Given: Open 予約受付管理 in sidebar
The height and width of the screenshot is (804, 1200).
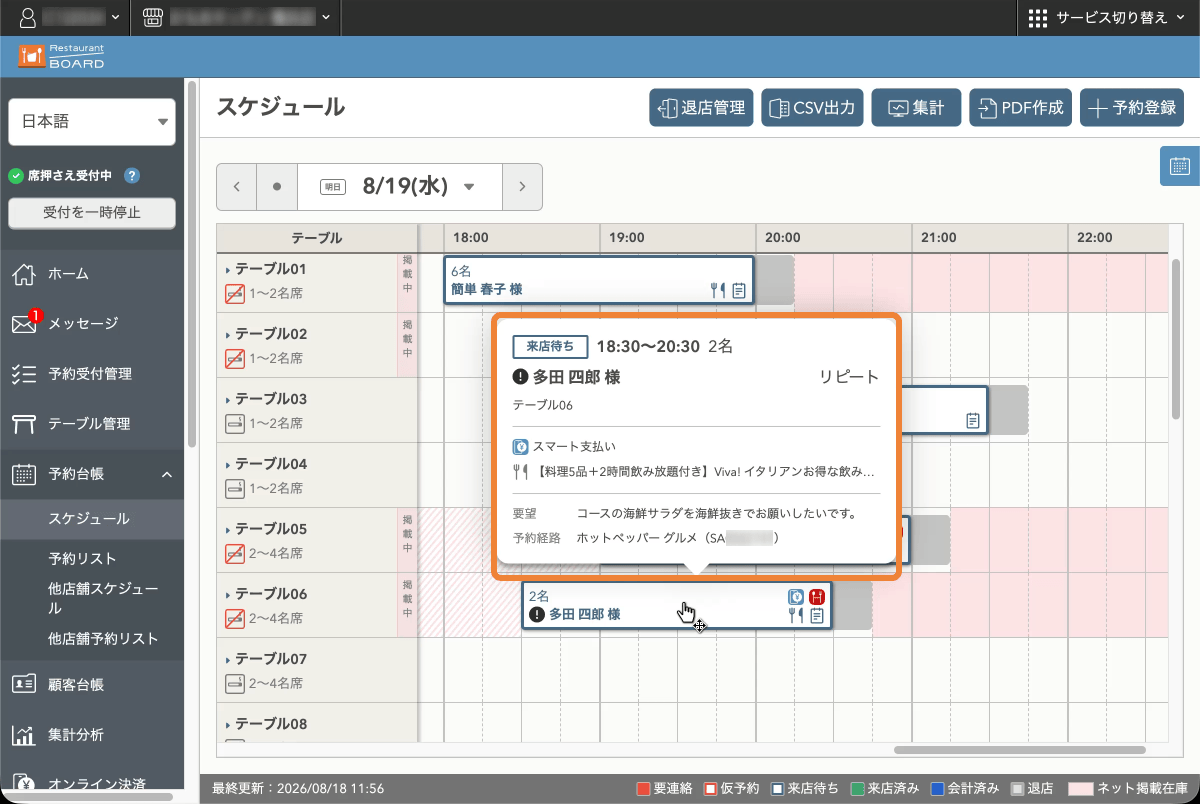Looking at the screenshot, I should click(x=92, y=374).
